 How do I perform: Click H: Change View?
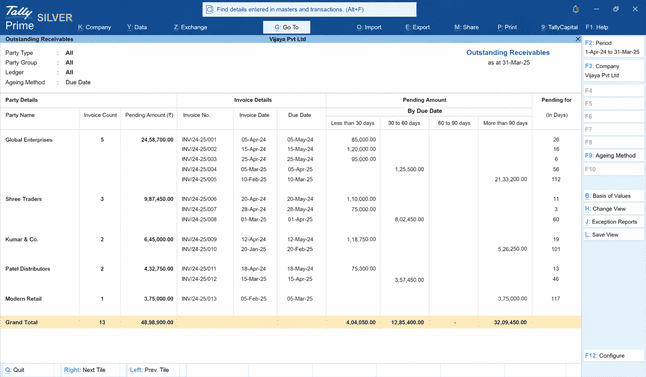(613, 208)
